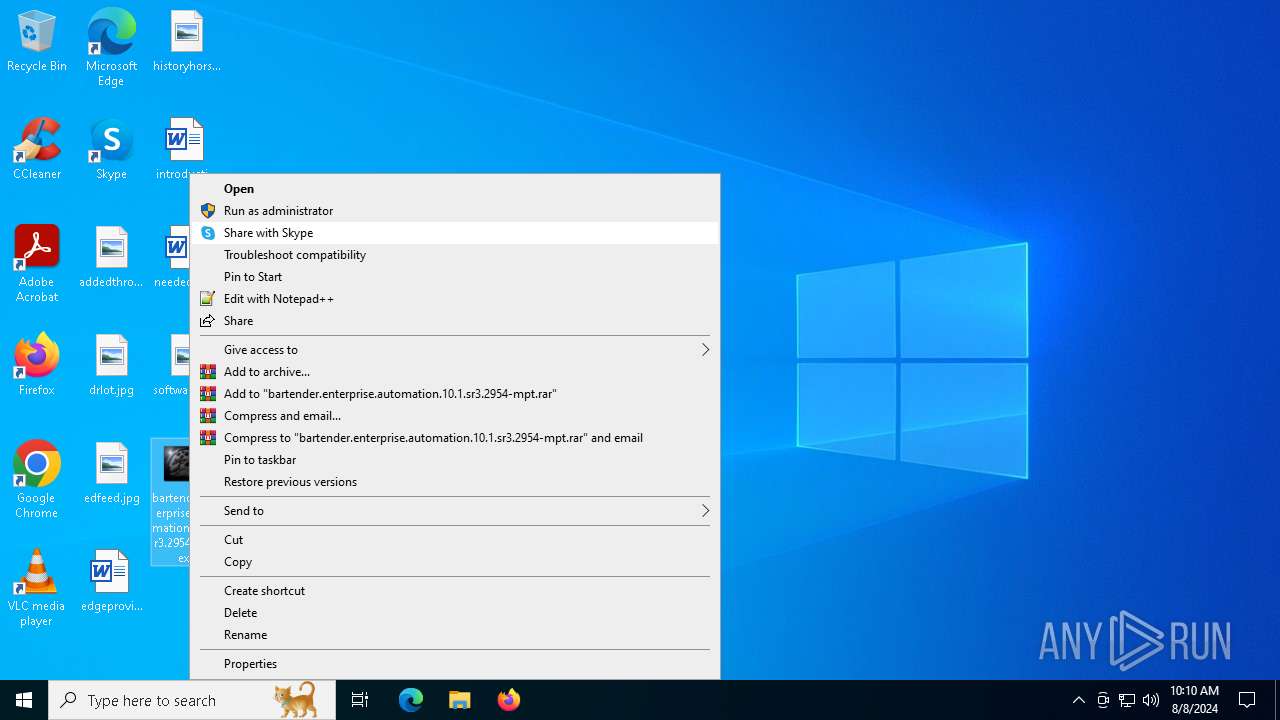Choose Share with Skype
Screen dimensions: 1280x720
click(x=455, y=233)
